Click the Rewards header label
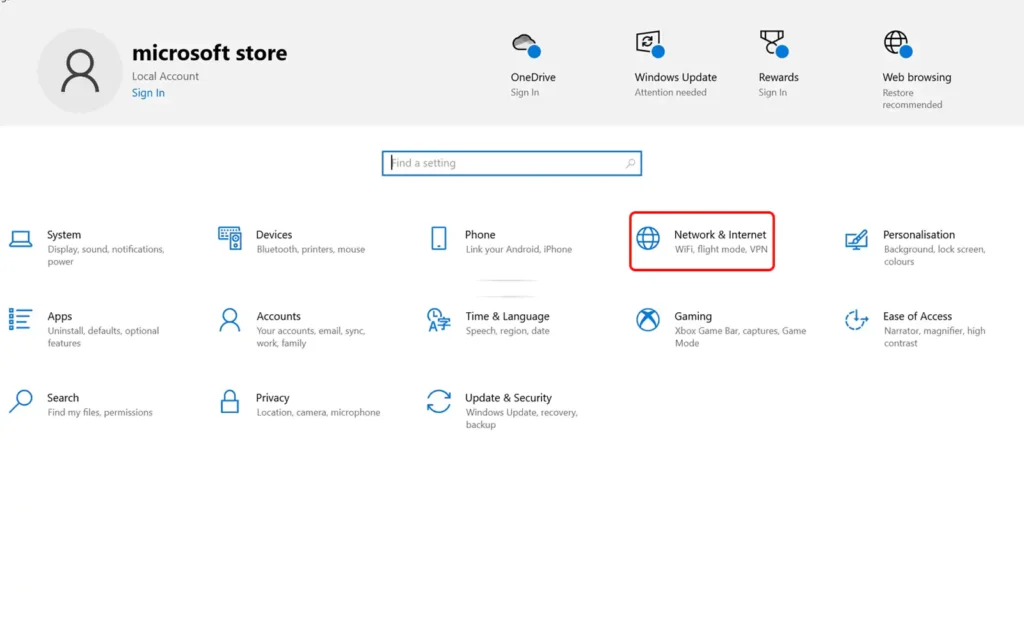The image size is (1024, 640). pos(778,77)
